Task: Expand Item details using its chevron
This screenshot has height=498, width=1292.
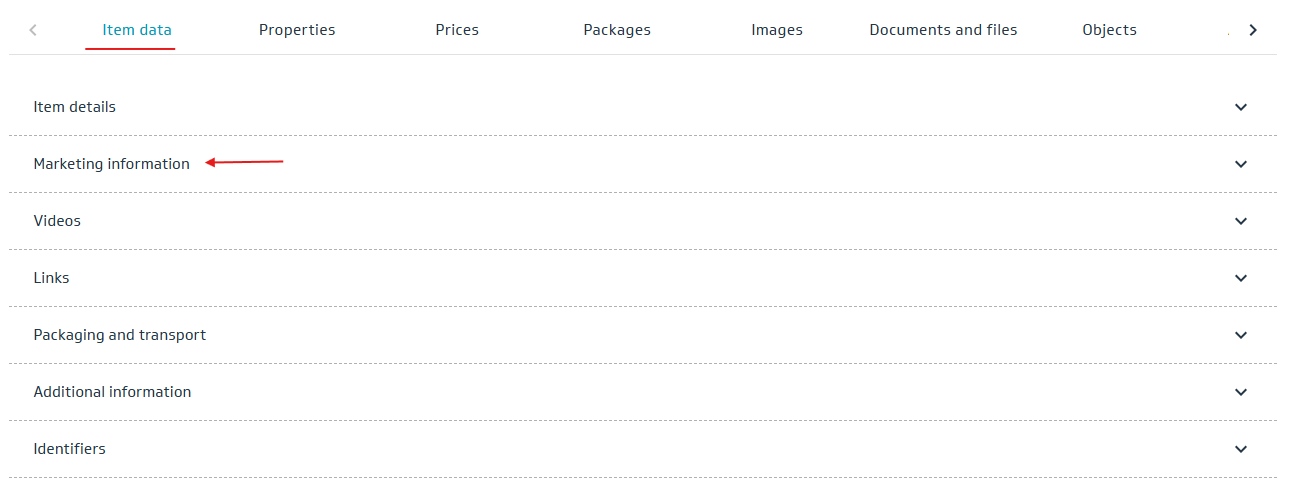Action: [x=1241, y=107]
